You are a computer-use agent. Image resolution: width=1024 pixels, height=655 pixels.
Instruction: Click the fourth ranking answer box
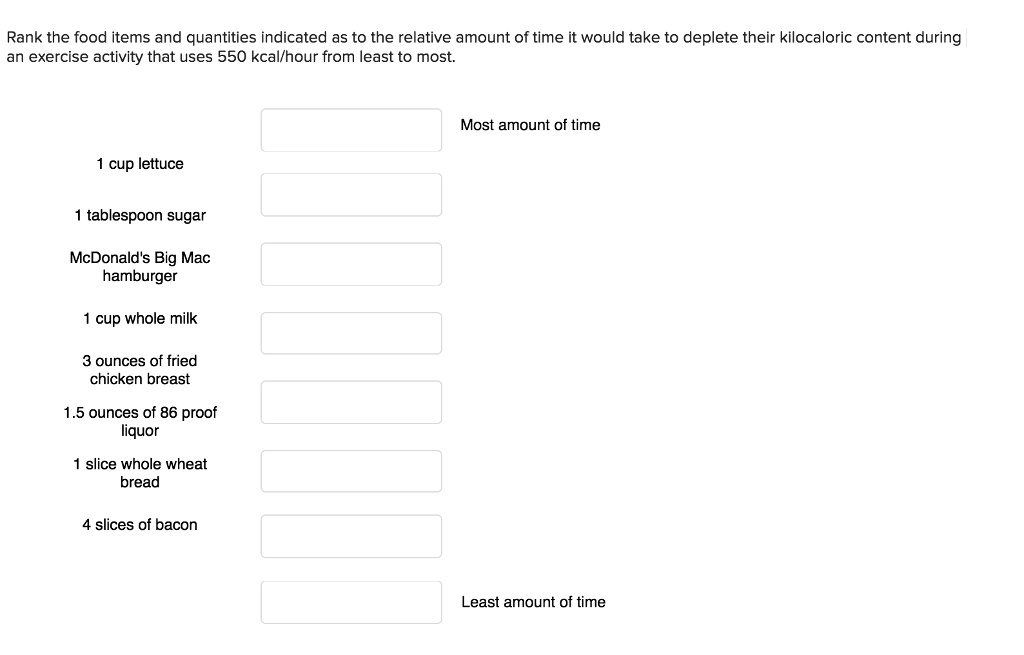tap(351, 332)
